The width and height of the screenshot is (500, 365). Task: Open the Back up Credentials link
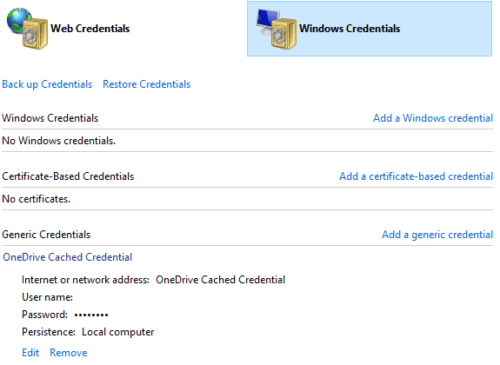coord(47,84)
